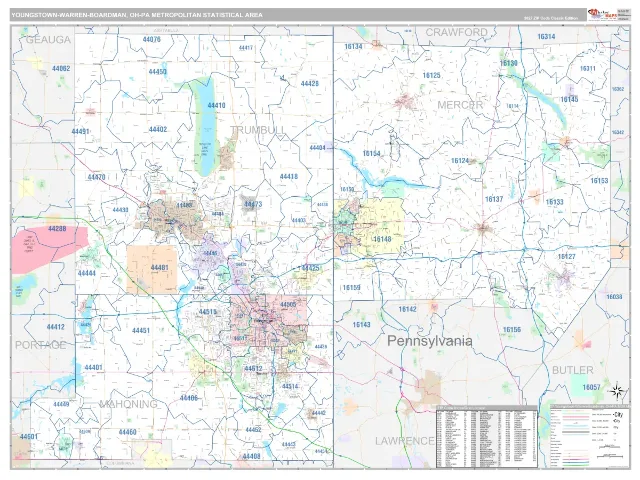Click ZIP code 44418
Viewport: 640px width, 480px height.
[289, 177]
